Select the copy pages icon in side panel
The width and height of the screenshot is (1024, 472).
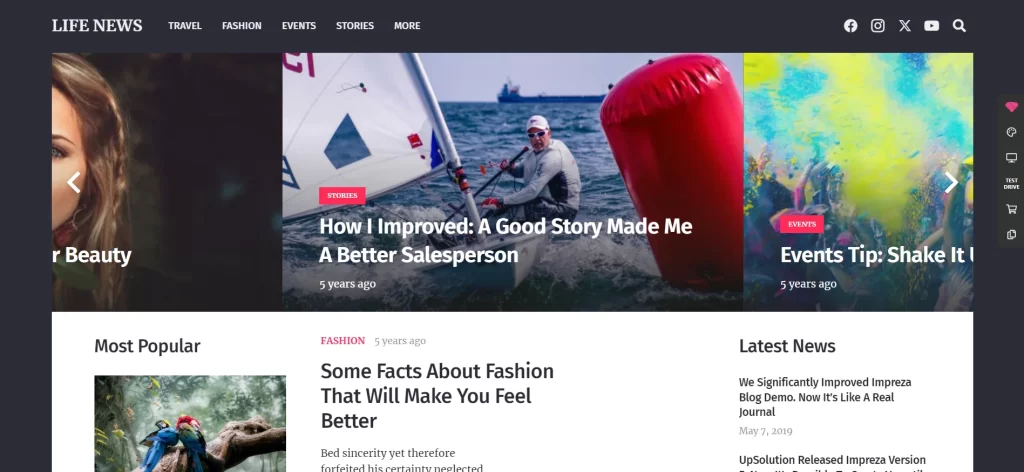(x=1011, y=234)
